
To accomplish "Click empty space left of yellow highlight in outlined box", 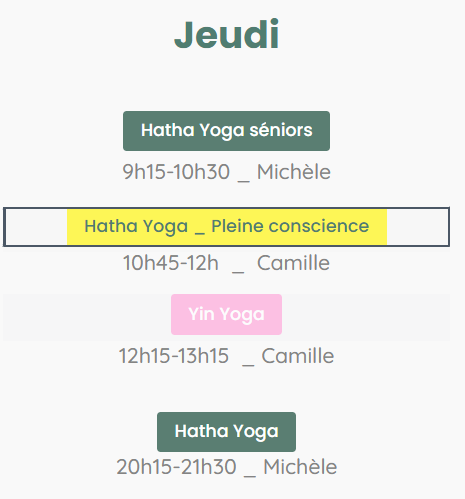I will tap(36, 227).
